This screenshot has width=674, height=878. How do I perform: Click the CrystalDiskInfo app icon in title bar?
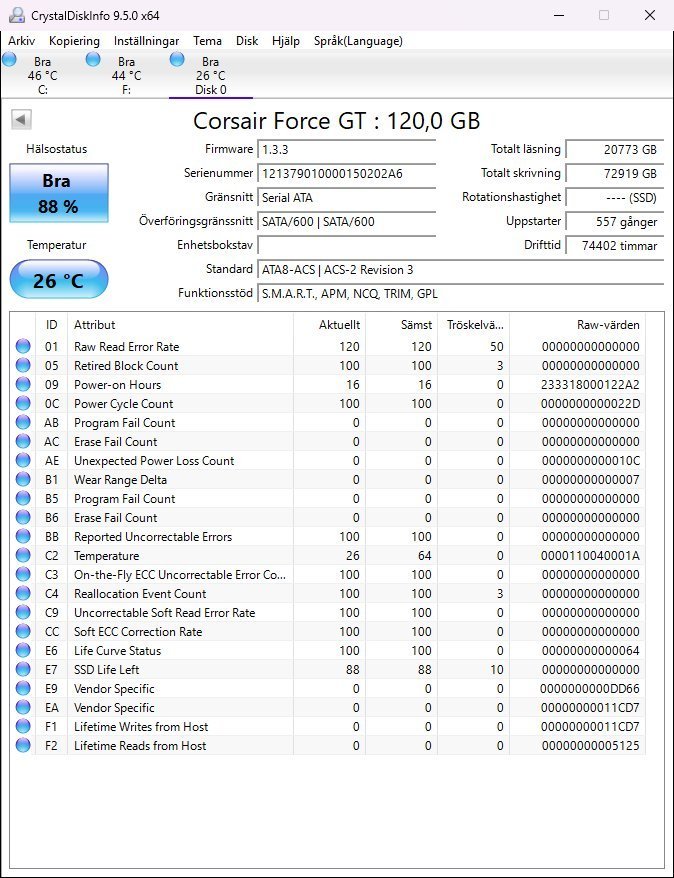(x=13, y=15)
